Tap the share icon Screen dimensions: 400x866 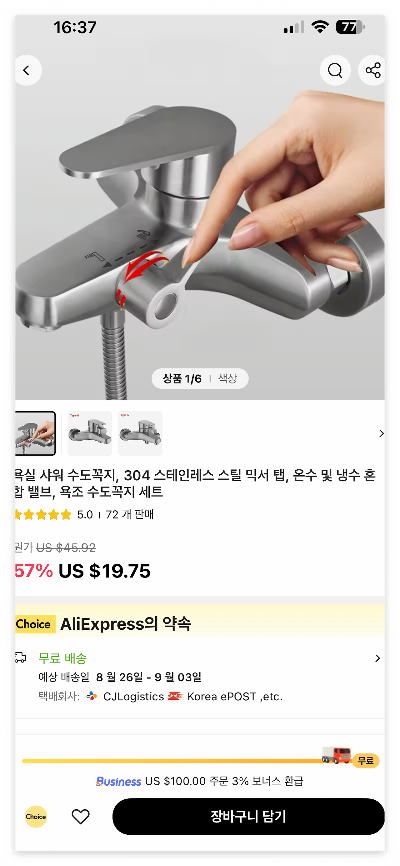point(372,70)
